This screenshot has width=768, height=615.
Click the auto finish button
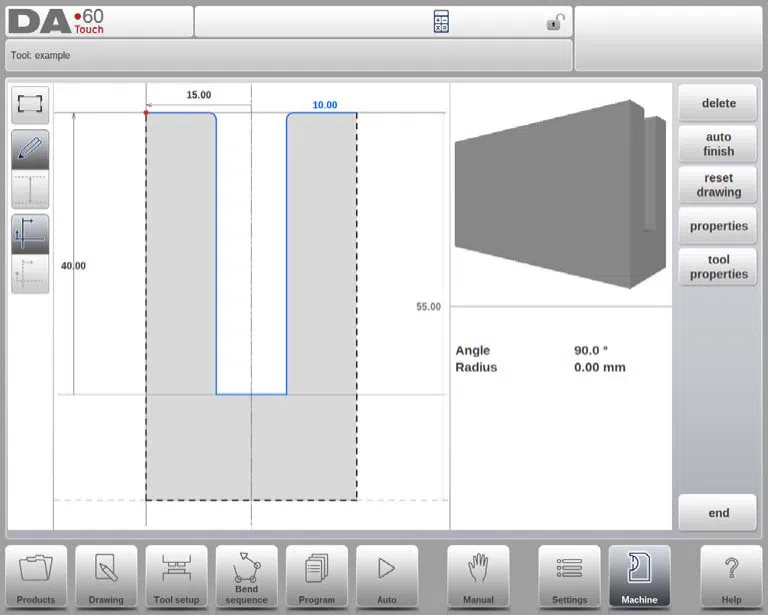click(718, 144)
